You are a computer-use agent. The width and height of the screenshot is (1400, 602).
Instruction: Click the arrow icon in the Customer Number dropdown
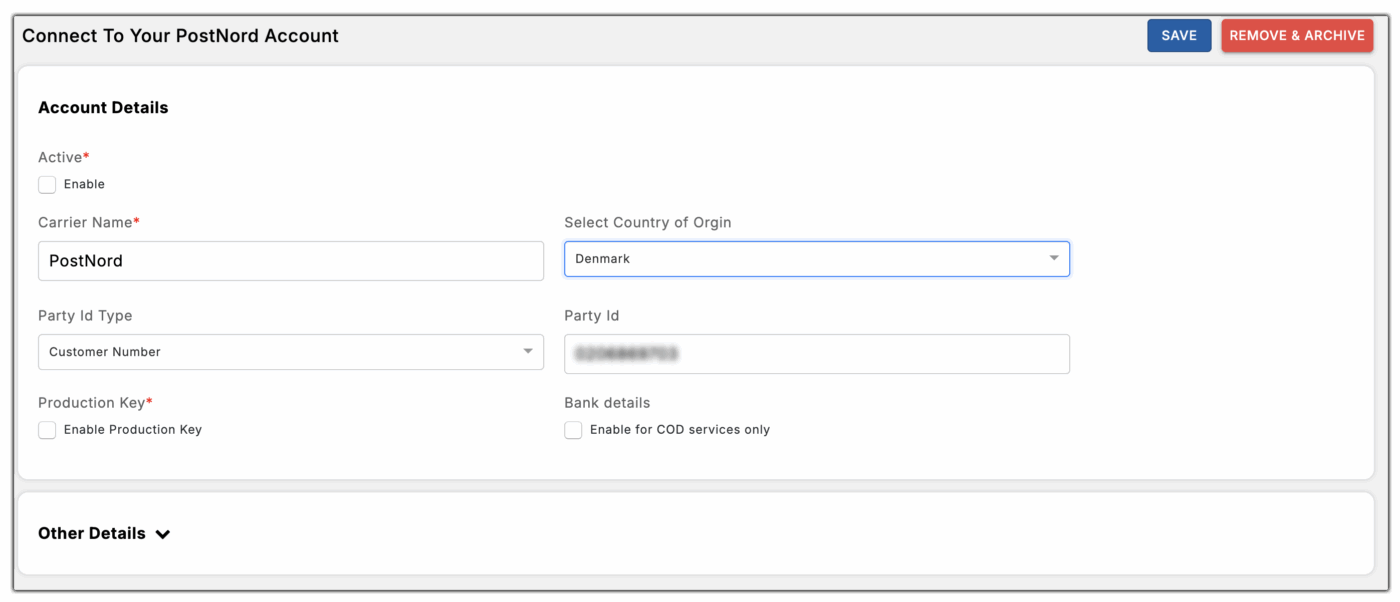527,352
